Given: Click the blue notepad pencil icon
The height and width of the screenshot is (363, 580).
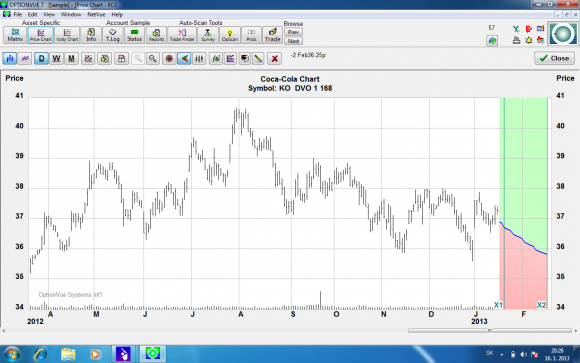Looking at the screenshot, I should (541, 28).
